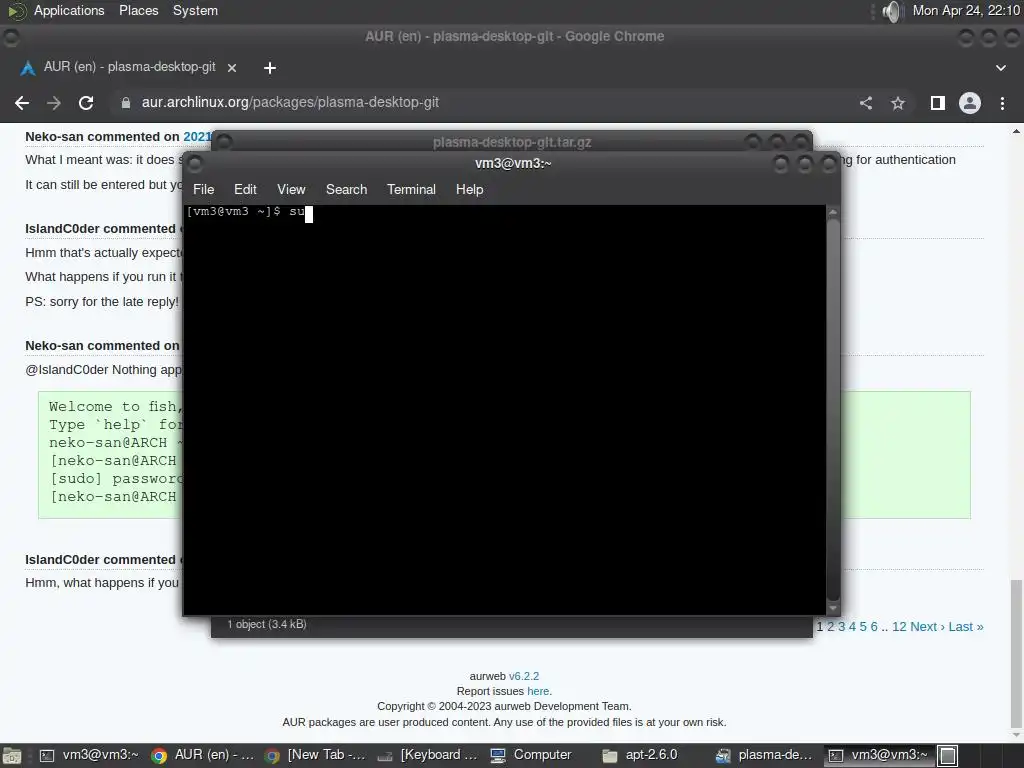Open the Places menu

click(x=138, y=10)
